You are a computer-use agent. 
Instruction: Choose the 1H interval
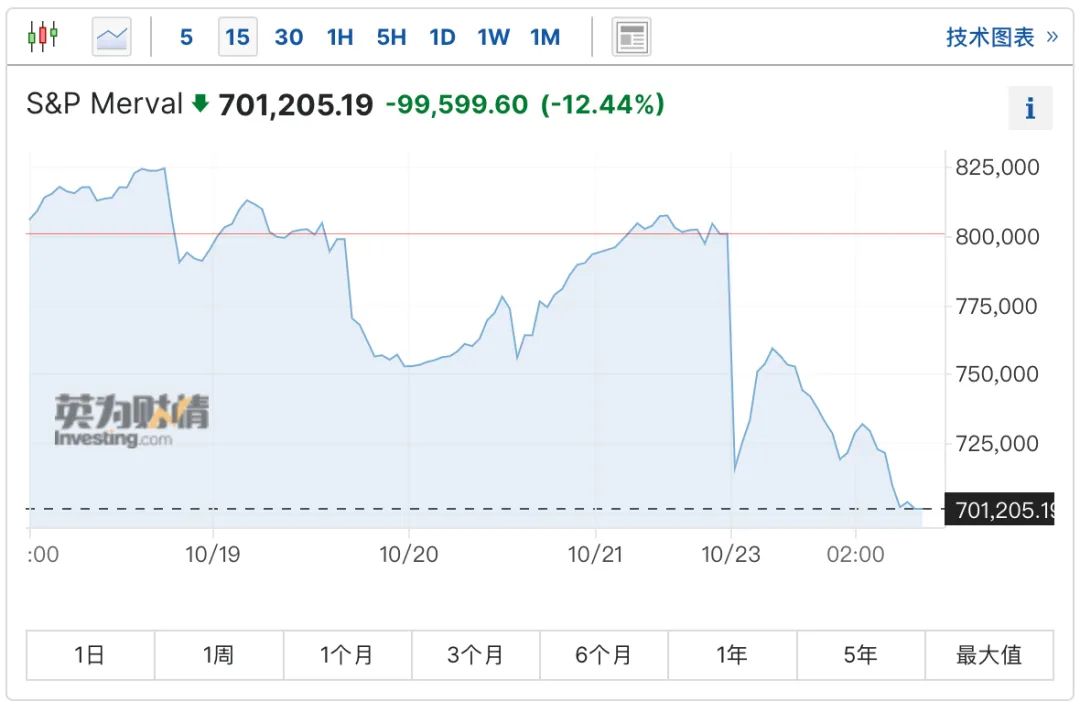(340, 38)
